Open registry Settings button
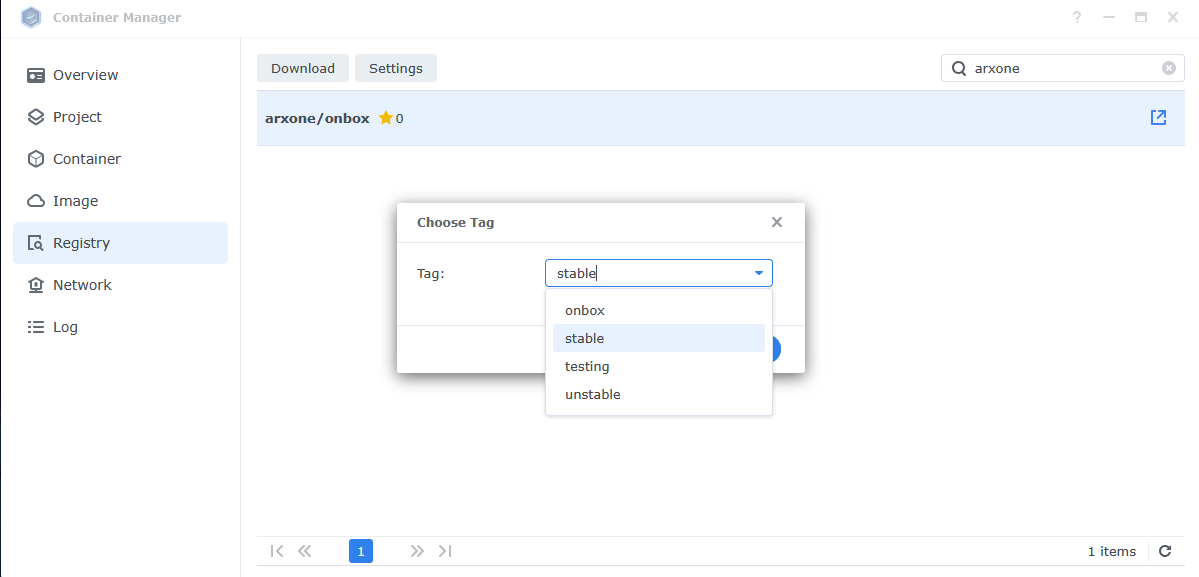Viewport: 1199px width, 577px height. click(x=395, y=68)
